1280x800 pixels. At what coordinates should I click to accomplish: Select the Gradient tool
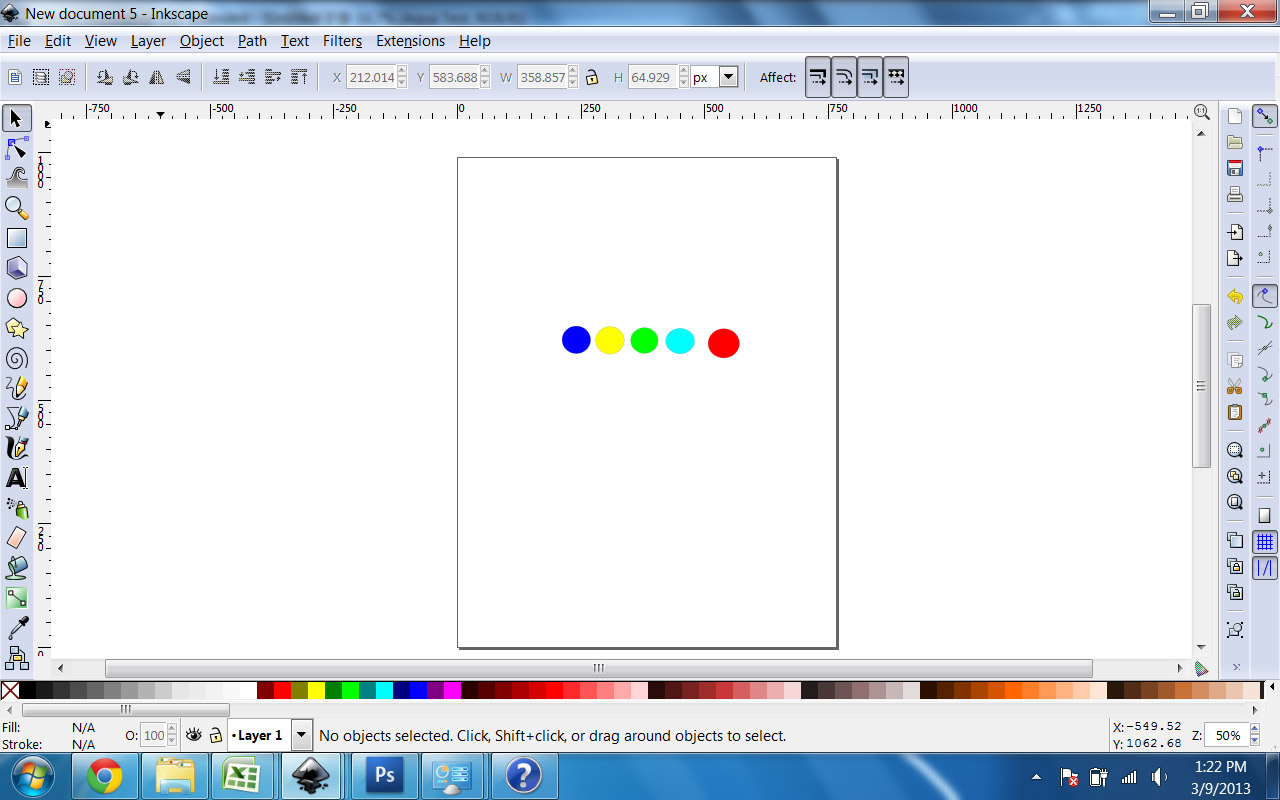coord(17,598)
